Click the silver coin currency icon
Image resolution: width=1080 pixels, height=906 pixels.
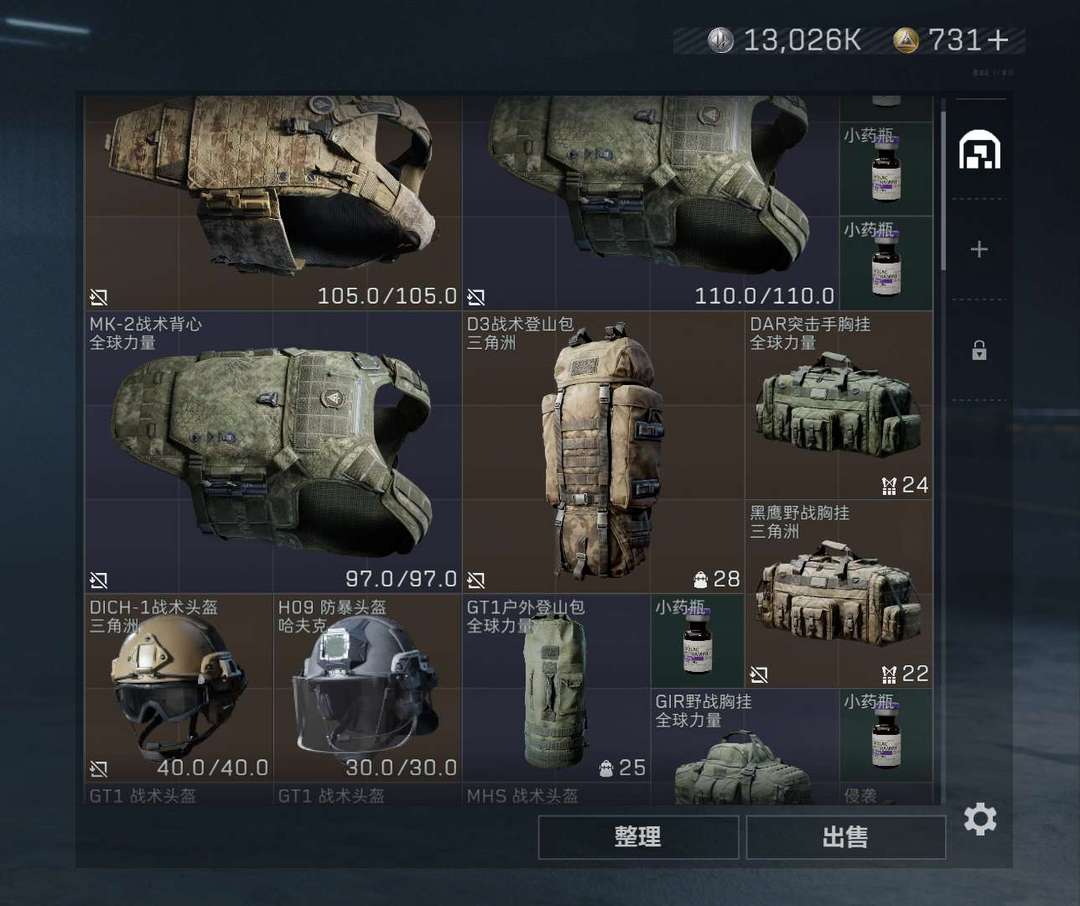[720, 40]
